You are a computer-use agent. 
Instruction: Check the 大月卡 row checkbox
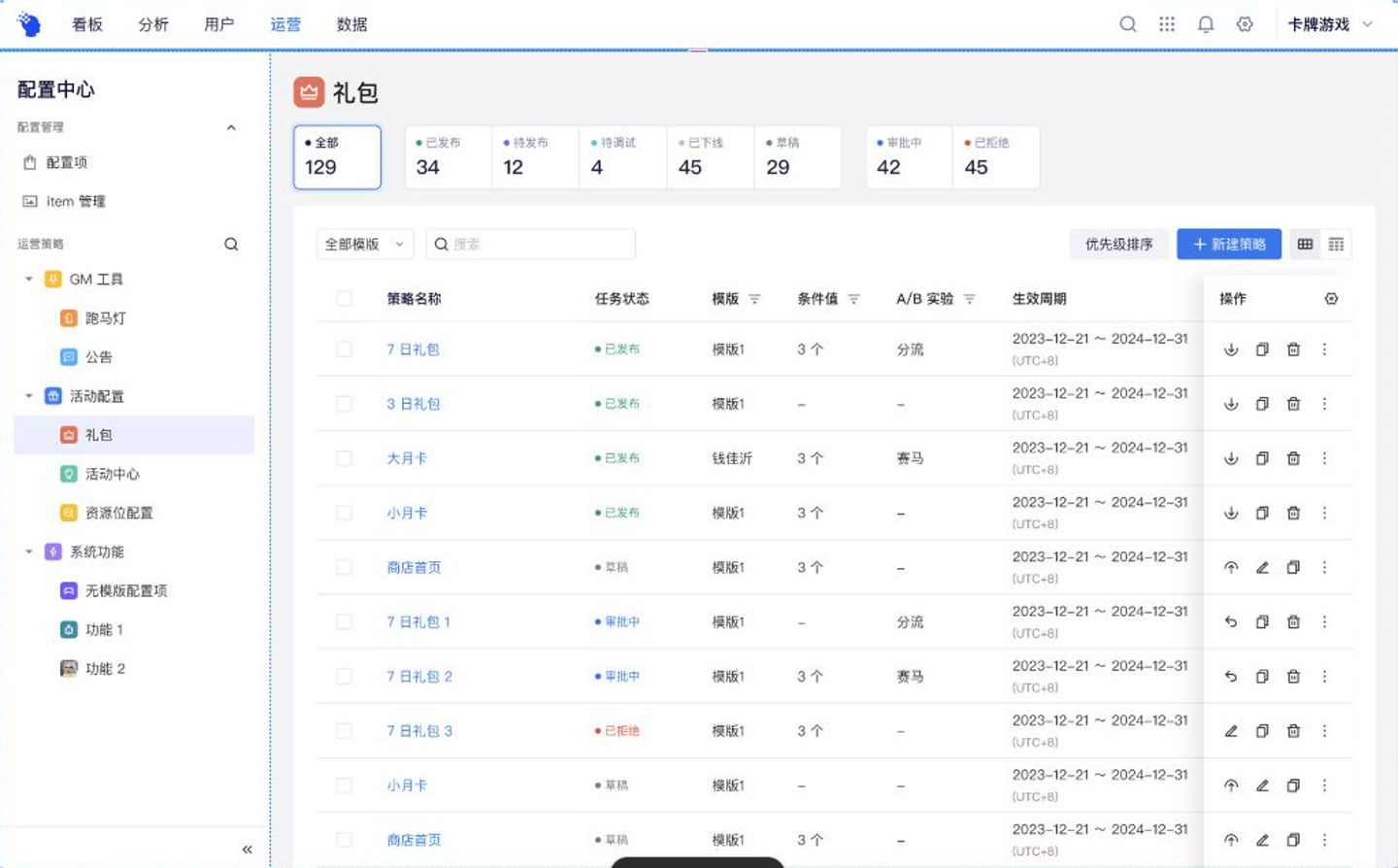[344, 458]
